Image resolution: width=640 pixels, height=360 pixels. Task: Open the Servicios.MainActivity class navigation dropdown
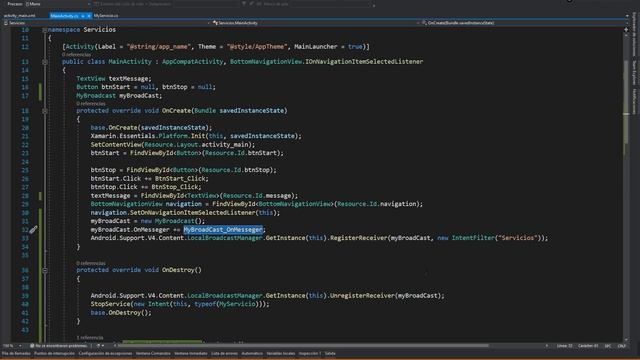point(316,23)
